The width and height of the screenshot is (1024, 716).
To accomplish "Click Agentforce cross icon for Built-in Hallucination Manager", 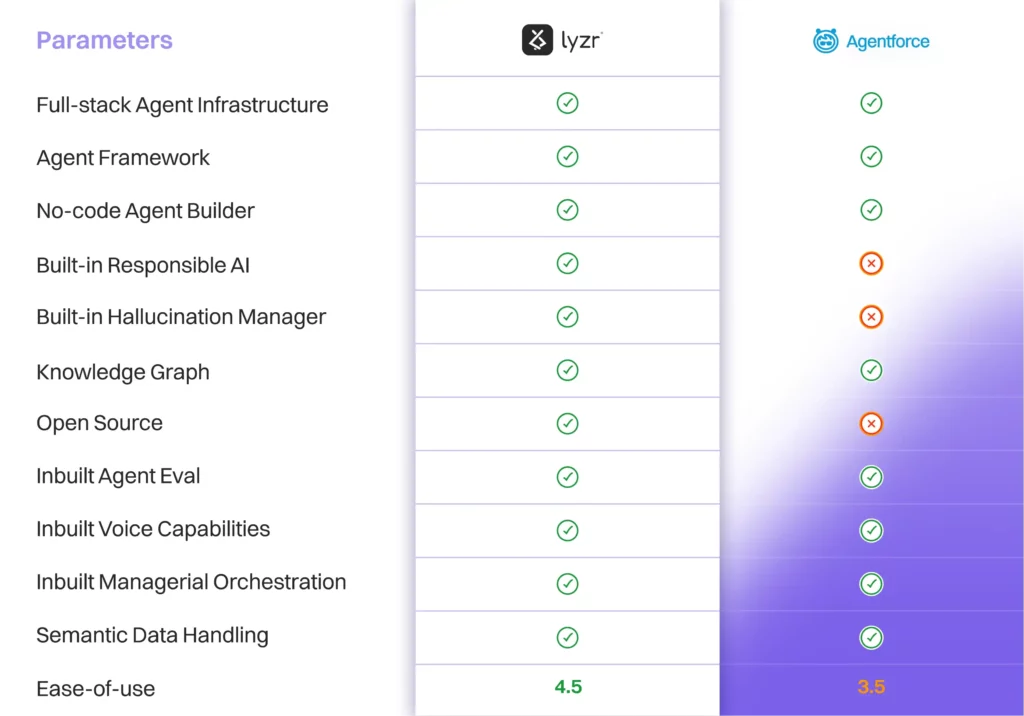I will point(871,317).
